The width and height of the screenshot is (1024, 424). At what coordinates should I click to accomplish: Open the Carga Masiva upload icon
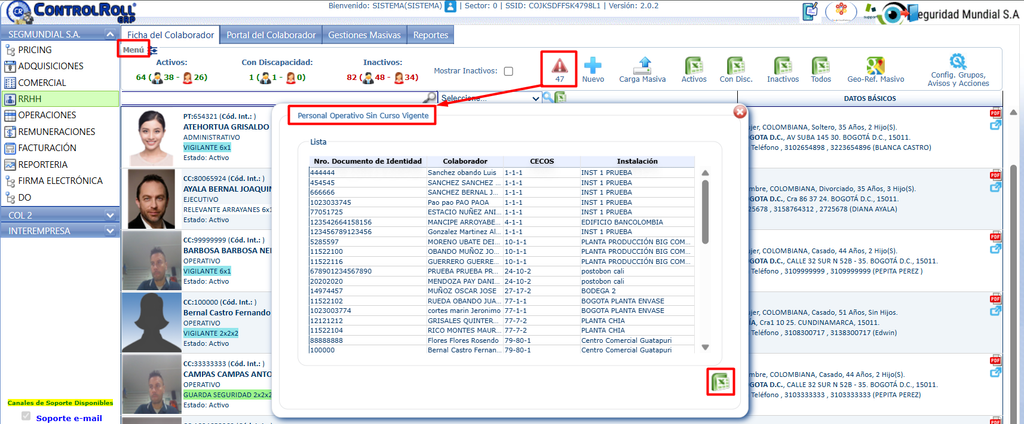[x=643, y=65]
